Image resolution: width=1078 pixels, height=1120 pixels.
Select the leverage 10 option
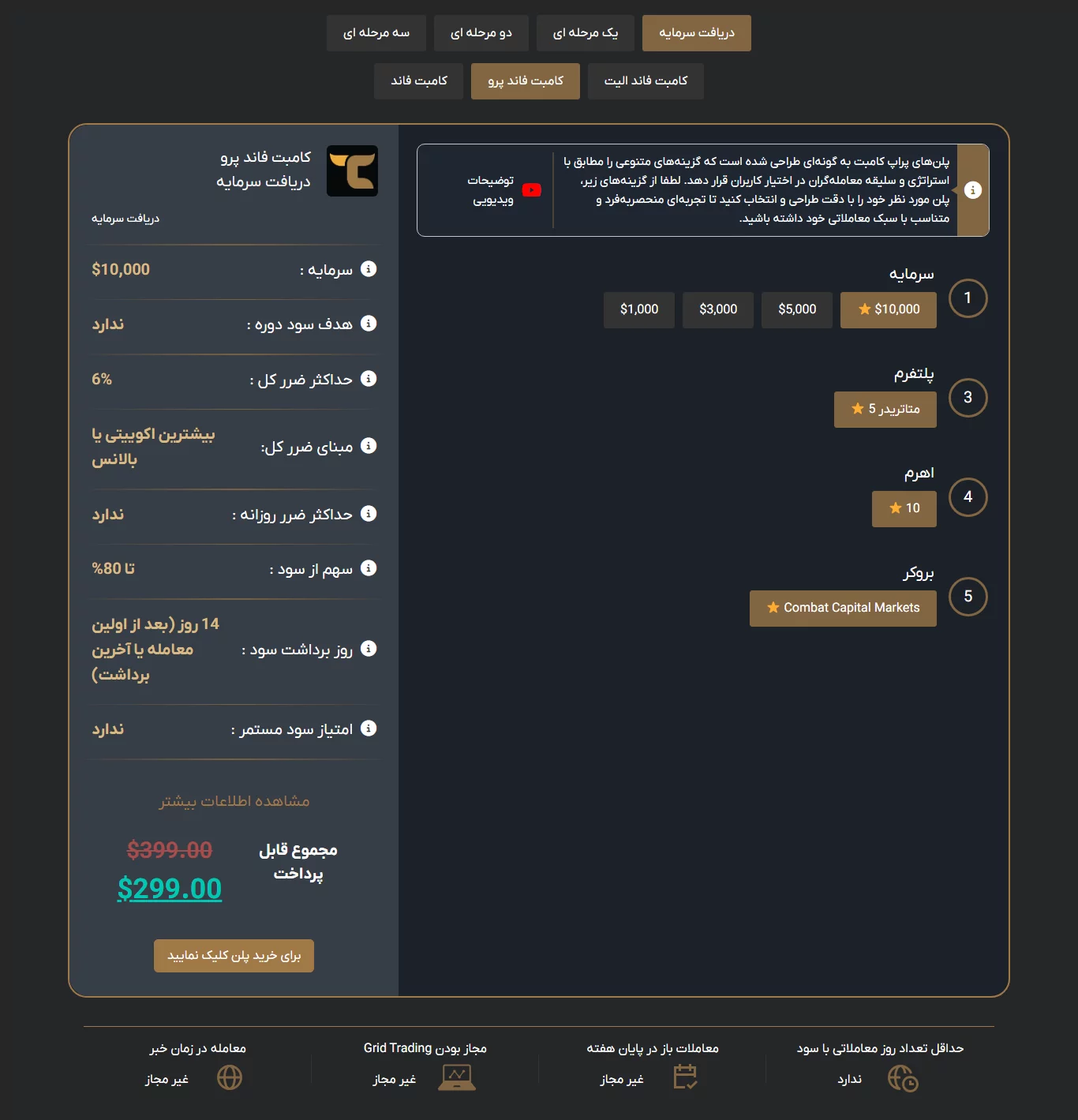904,509
